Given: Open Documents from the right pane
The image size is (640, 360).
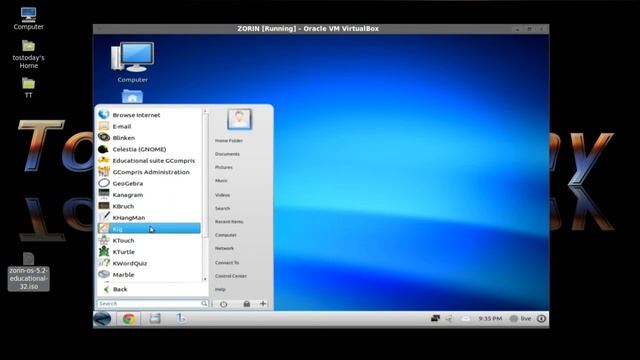Looking at the screenshot, I should click(227, 154).
